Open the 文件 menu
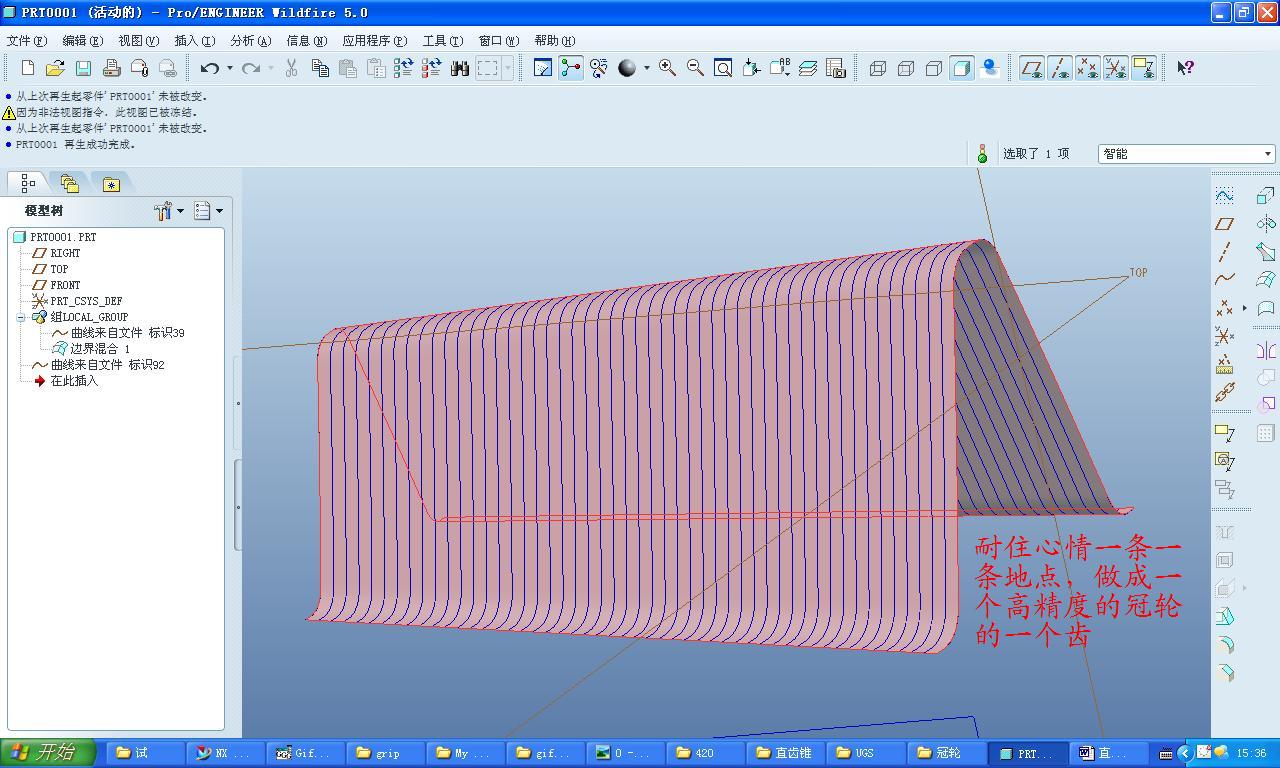 27,41
